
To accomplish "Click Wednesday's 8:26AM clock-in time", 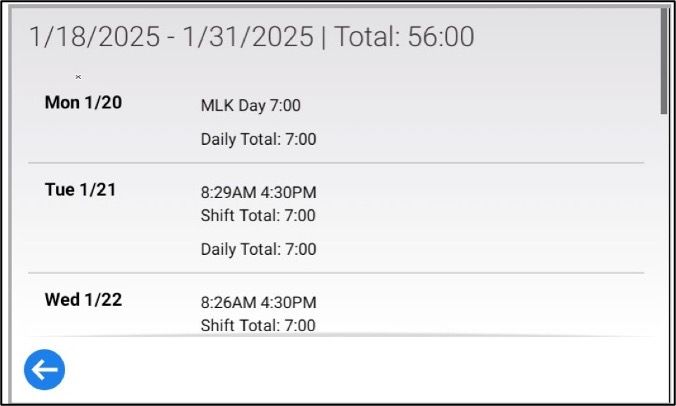I will click(x=229, y=302).
